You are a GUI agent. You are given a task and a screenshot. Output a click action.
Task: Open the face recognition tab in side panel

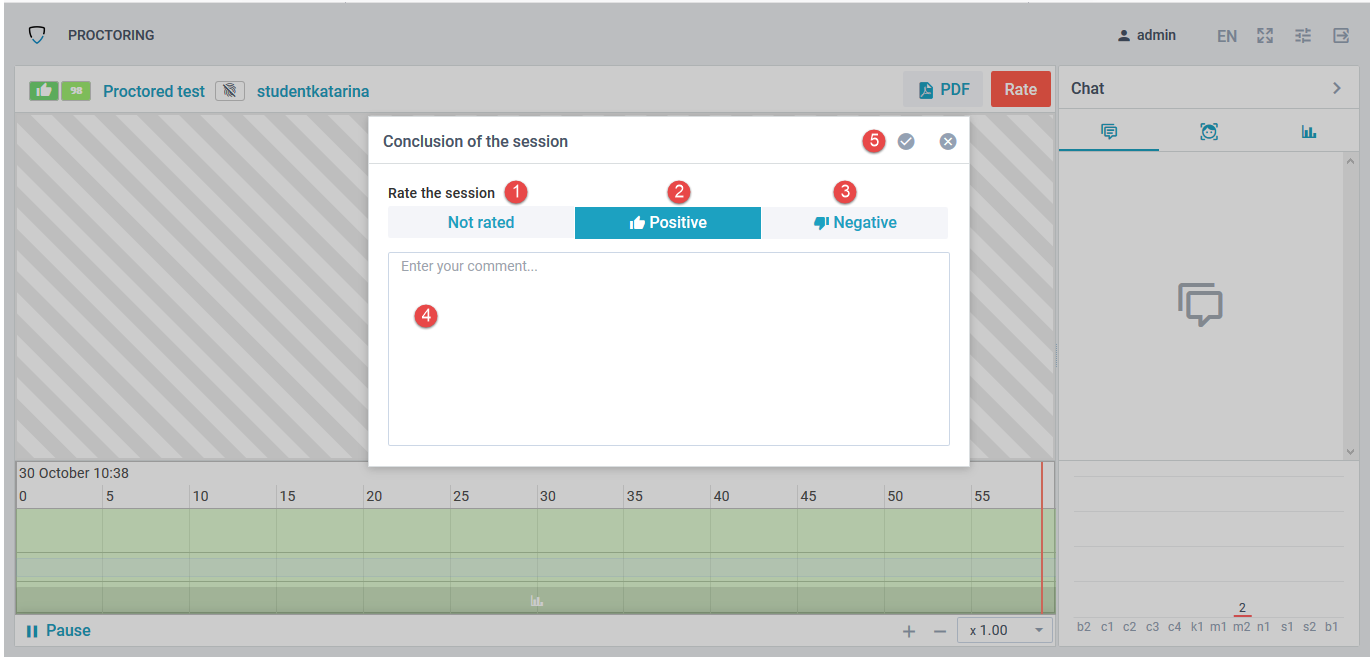(x=1209, y=132)
